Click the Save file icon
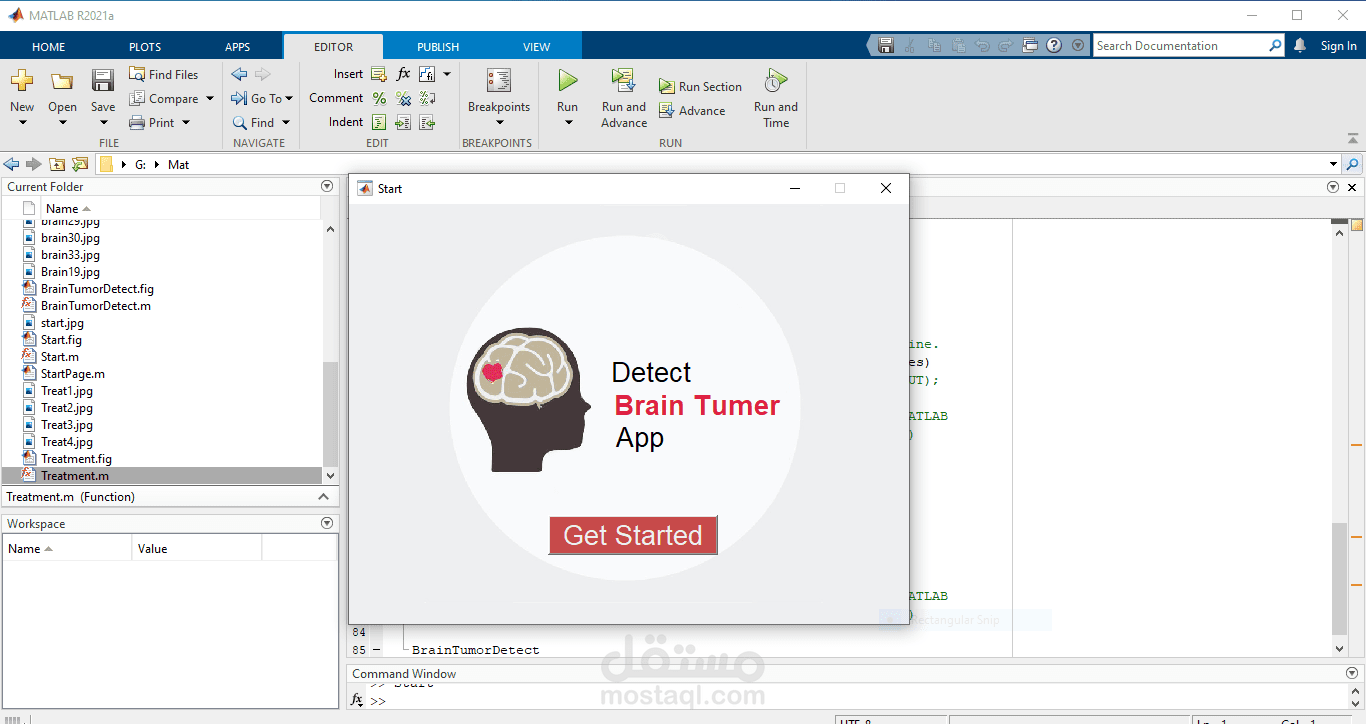This screenshot has height=724, width=1366. (x=103, y=81)
